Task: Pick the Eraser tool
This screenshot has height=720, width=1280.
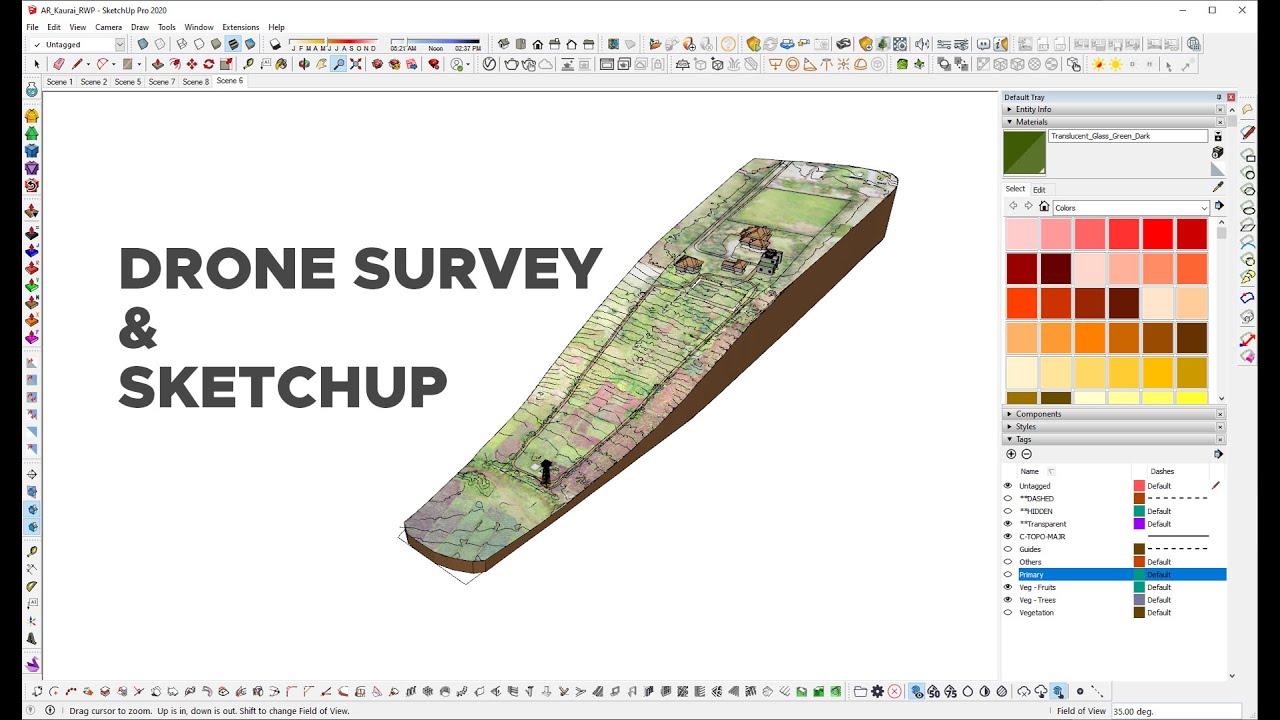Action: pos(60,64)
